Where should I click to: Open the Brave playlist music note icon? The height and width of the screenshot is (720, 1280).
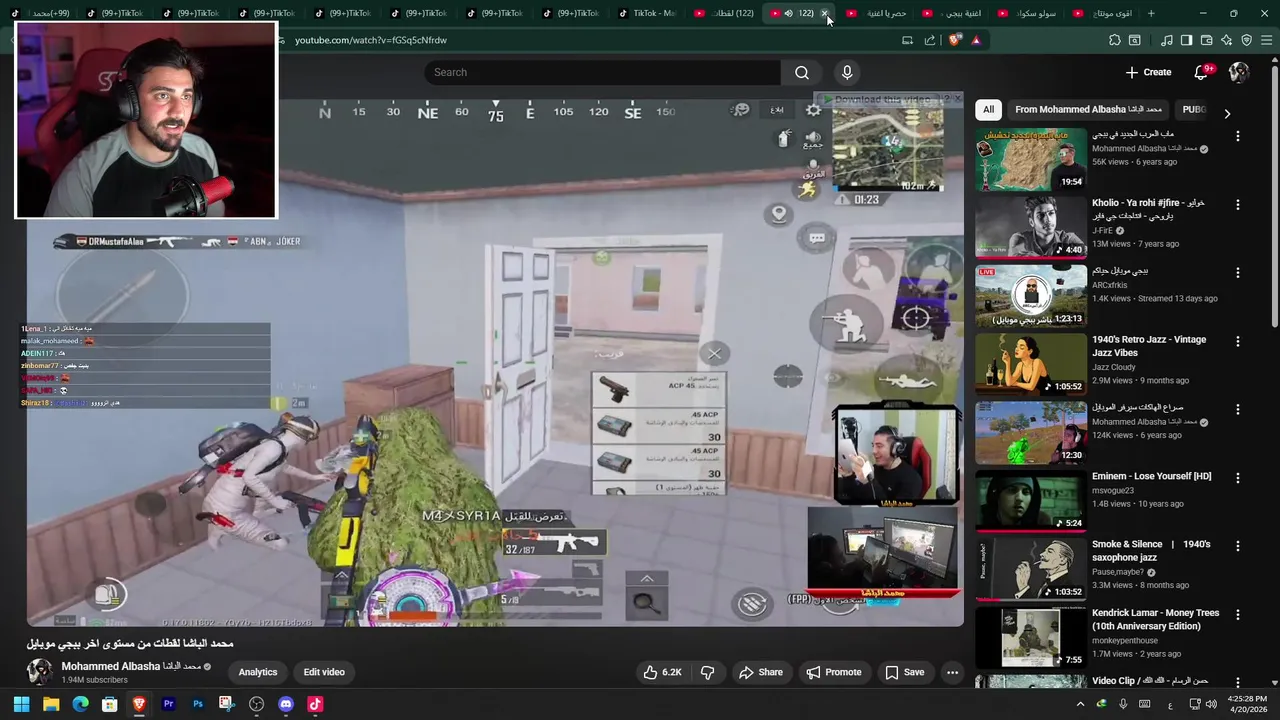click(1166, 40)
